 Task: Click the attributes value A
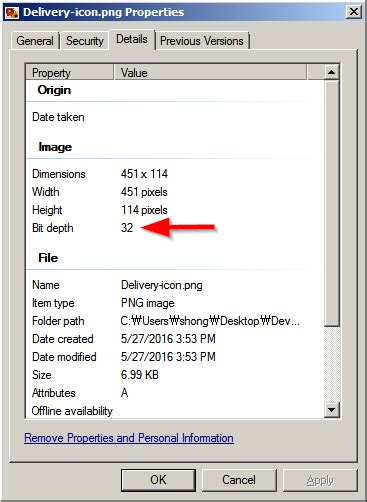(x=125, y=393)
